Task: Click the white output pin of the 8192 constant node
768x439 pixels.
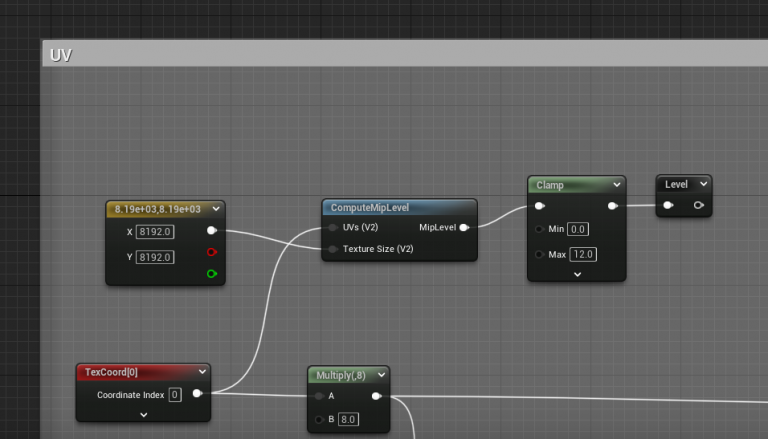Action: (x=212, y=230)
